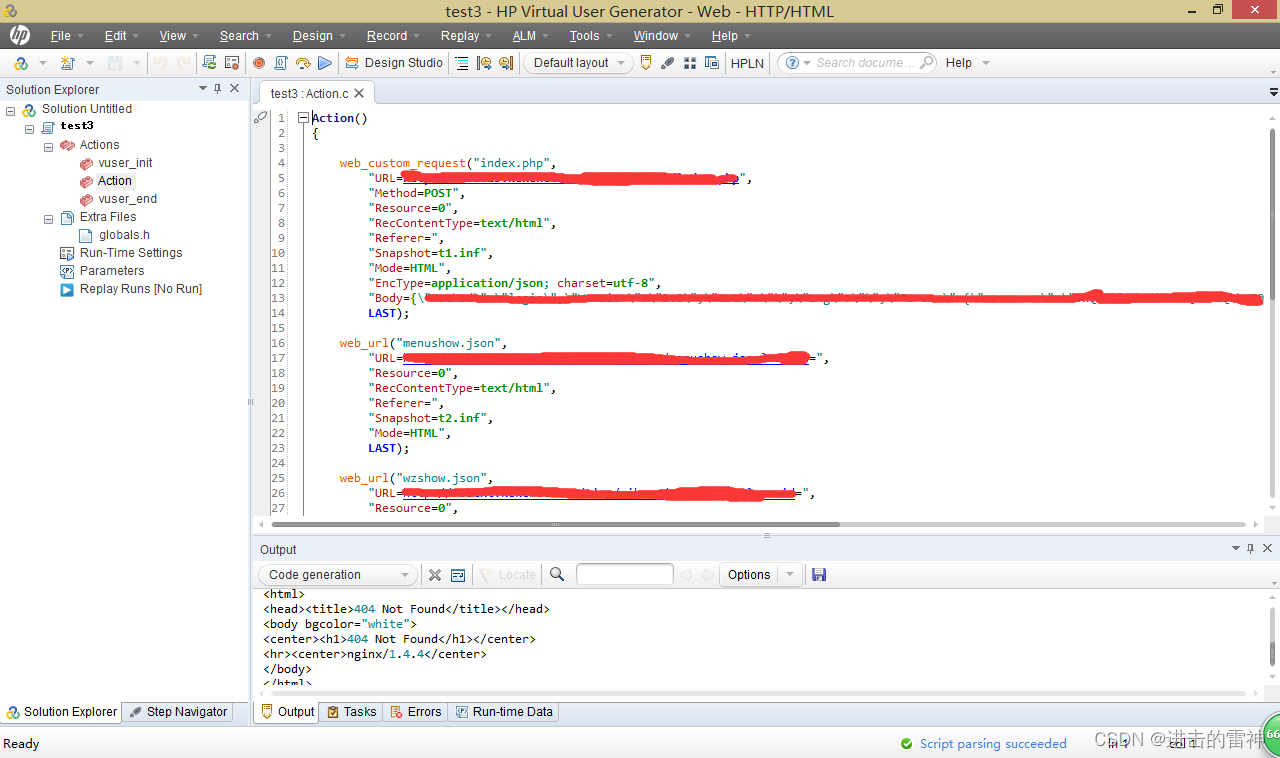This screenshot has width=1280, height=758.
Task: Open Parameters in the tree
Action: click(112, 271)
